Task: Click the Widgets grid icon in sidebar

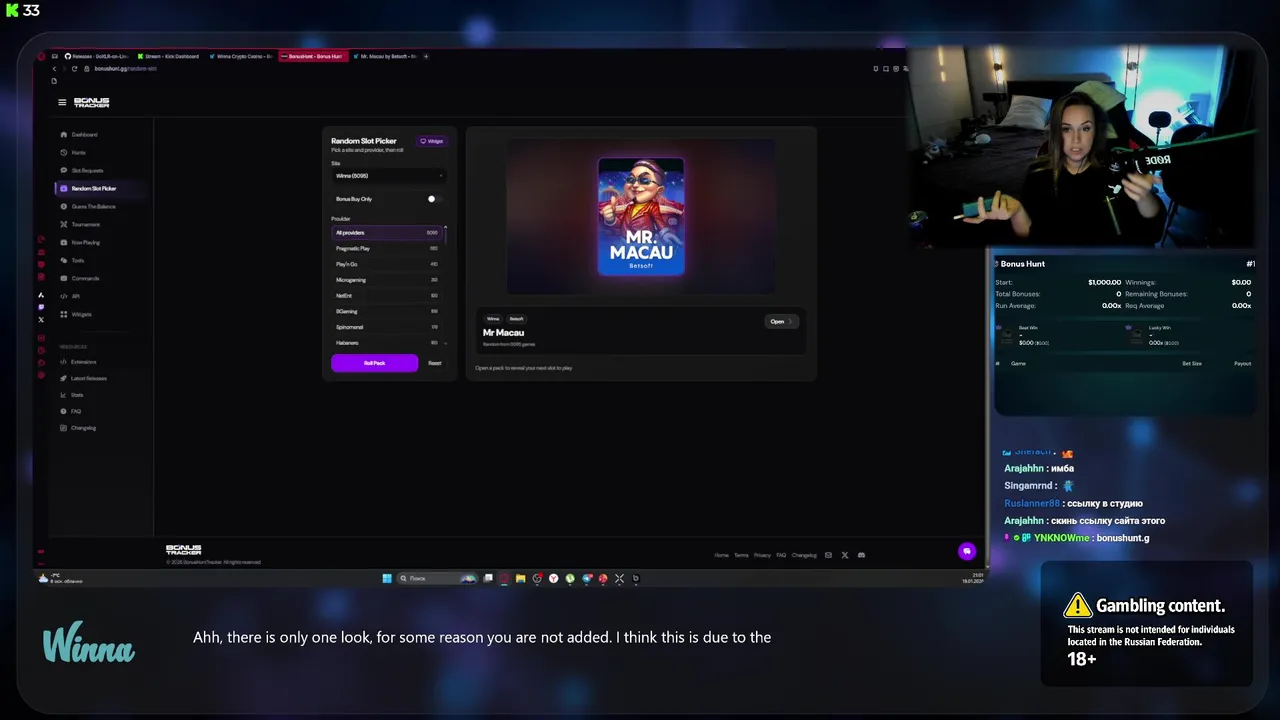Action: click(64, 314)
